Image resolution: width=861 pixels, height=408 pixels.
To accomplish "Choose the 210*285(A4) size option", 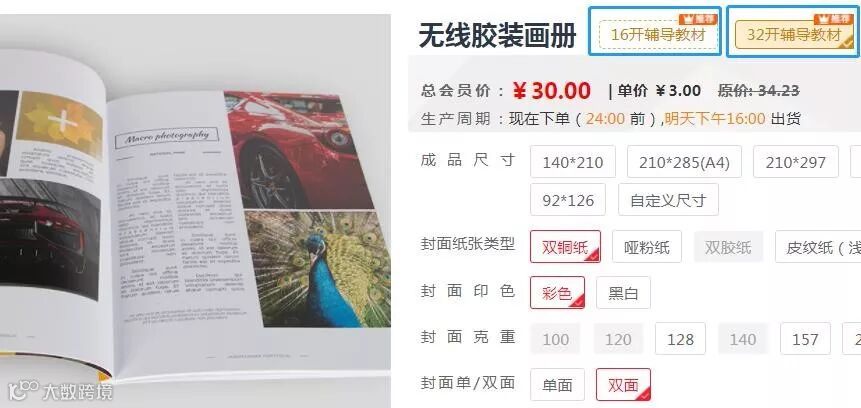I will (684, 162).
